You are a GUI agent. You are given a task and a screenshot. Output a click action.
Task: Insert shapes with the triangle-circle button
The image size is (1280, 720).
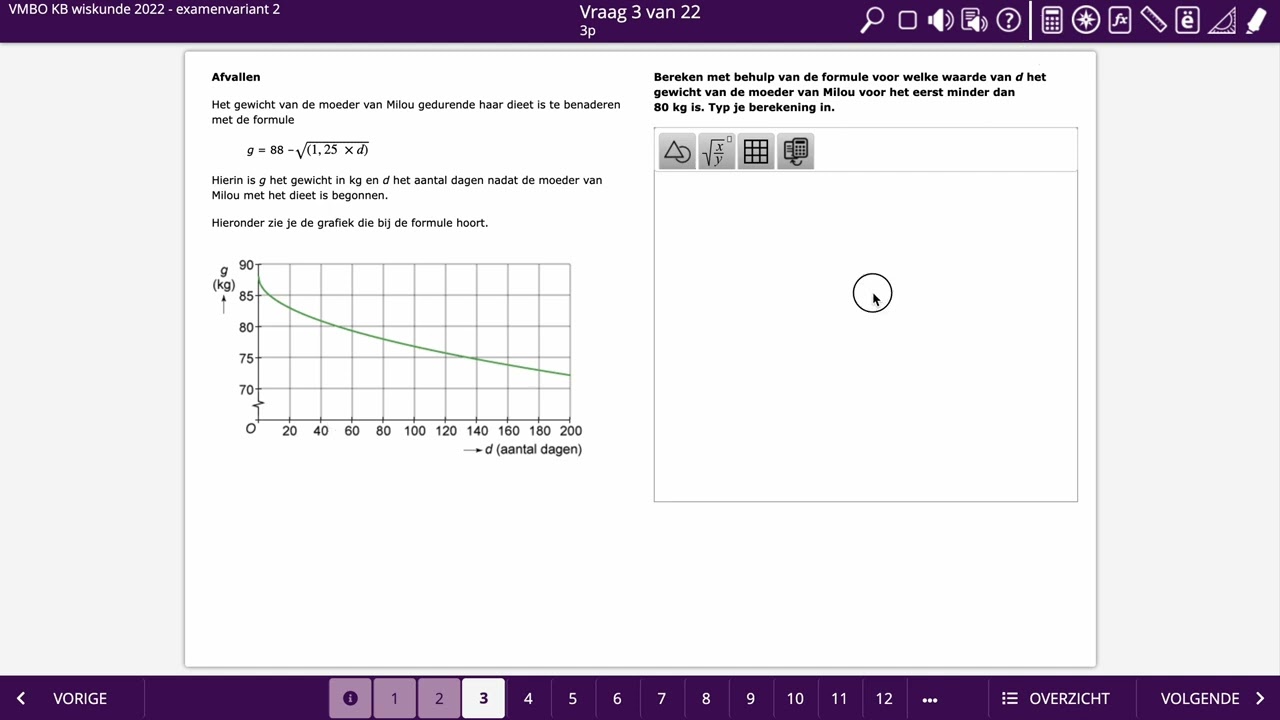point(677,151)
